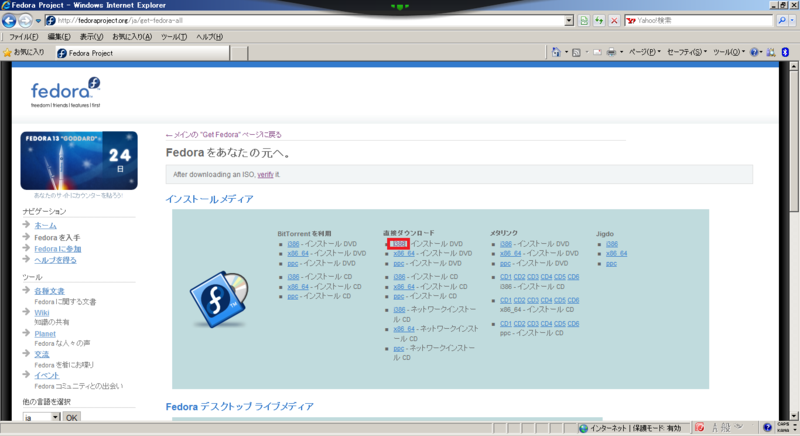
Task: Click the 交流 sidebar link
Action: coord(42,354)
